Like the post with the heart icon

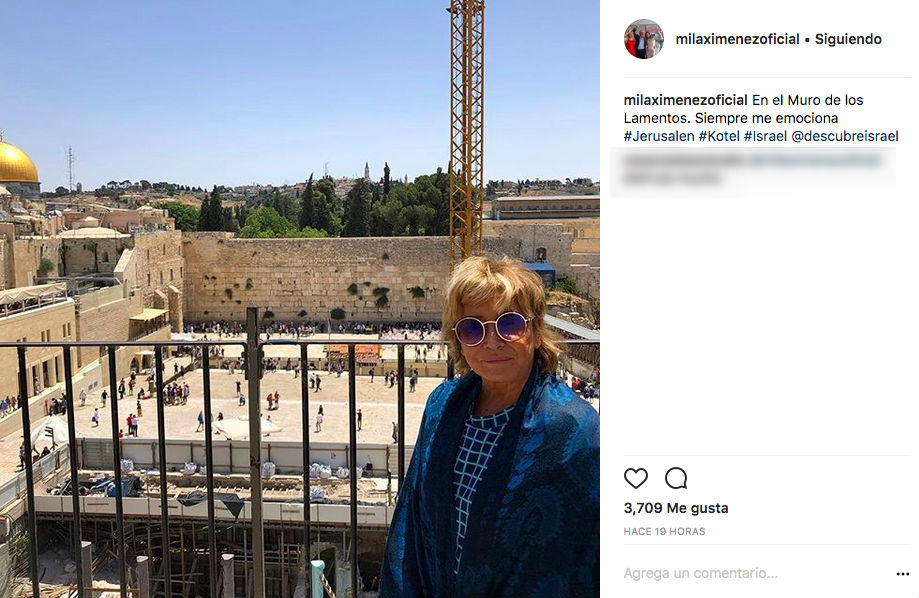[635, 478]
